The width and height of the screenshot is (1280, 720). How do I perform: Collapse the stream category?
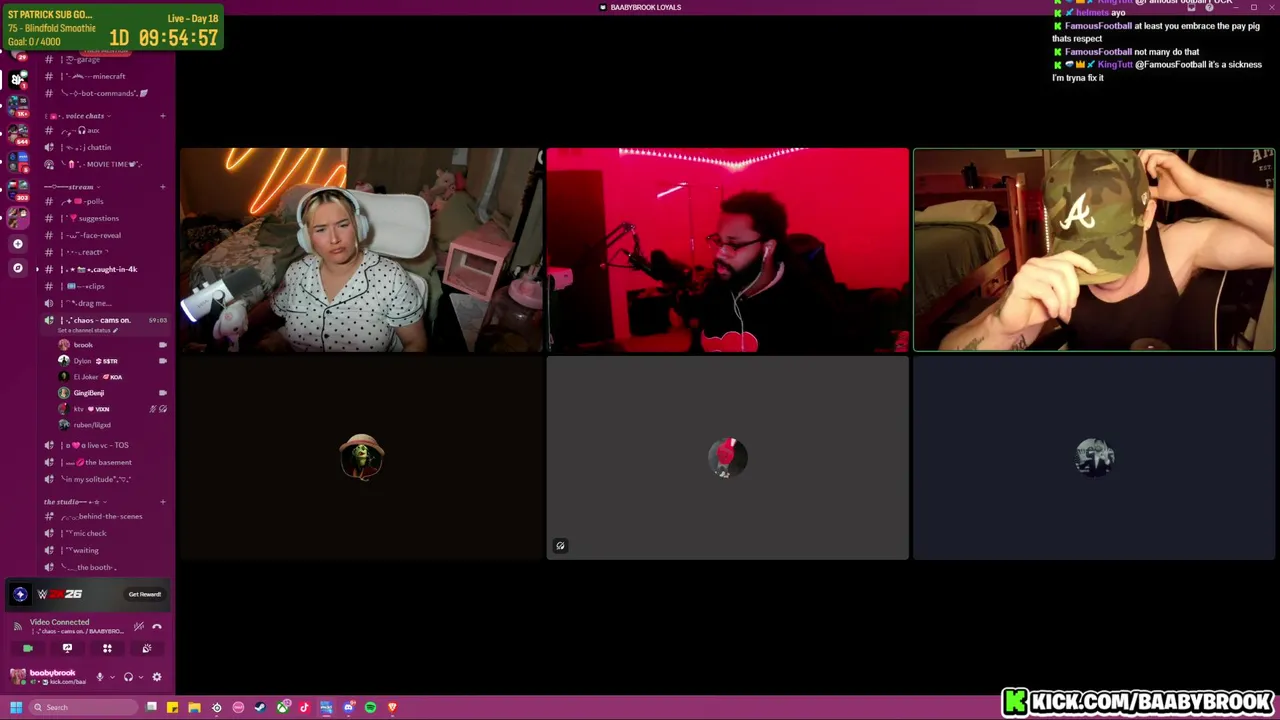pos(75,187)
